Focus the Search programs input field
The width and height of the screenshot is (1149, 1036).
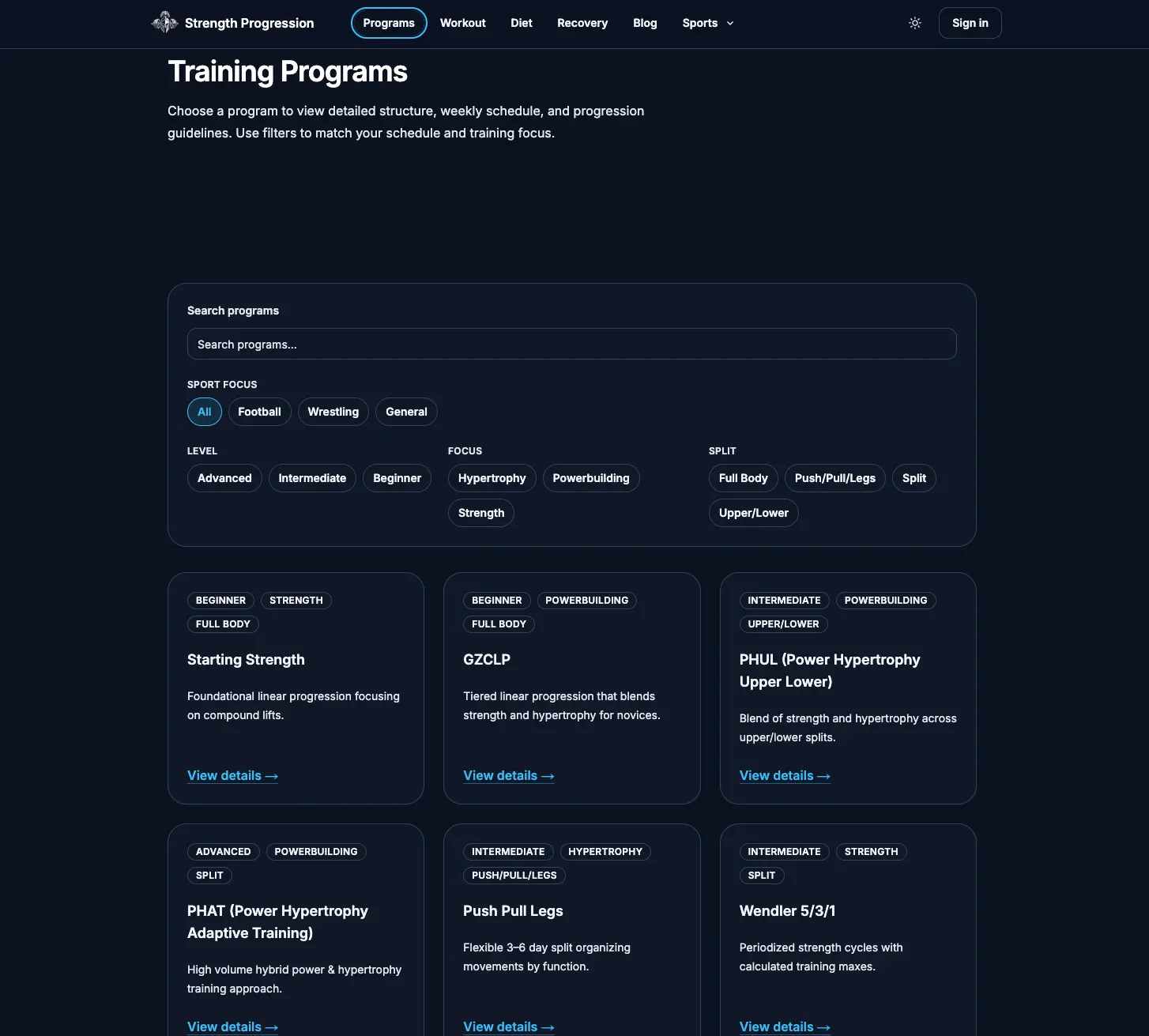click(x=571, y=345)
